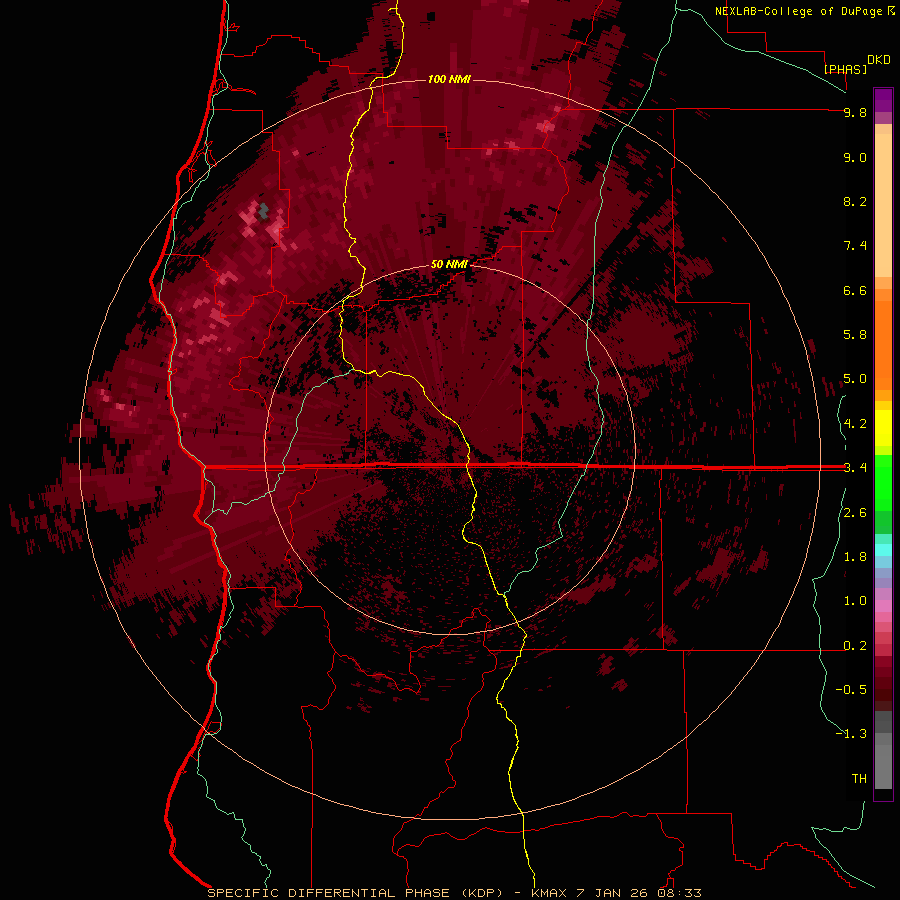Select the 1.0 value on the scale

tap(855, 602)
